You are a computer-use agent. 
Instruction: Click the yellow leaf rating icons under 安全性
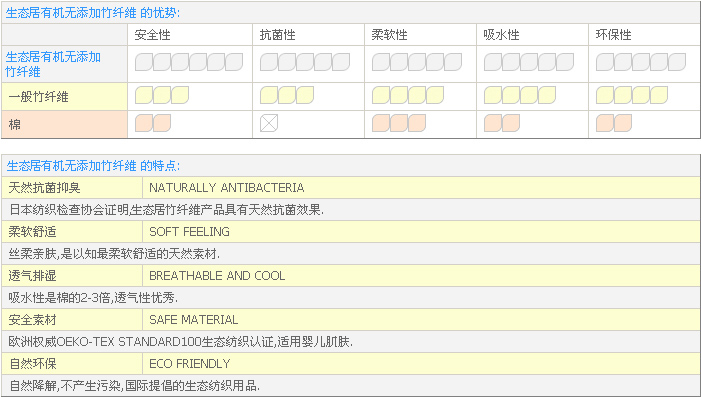(162, 95)
